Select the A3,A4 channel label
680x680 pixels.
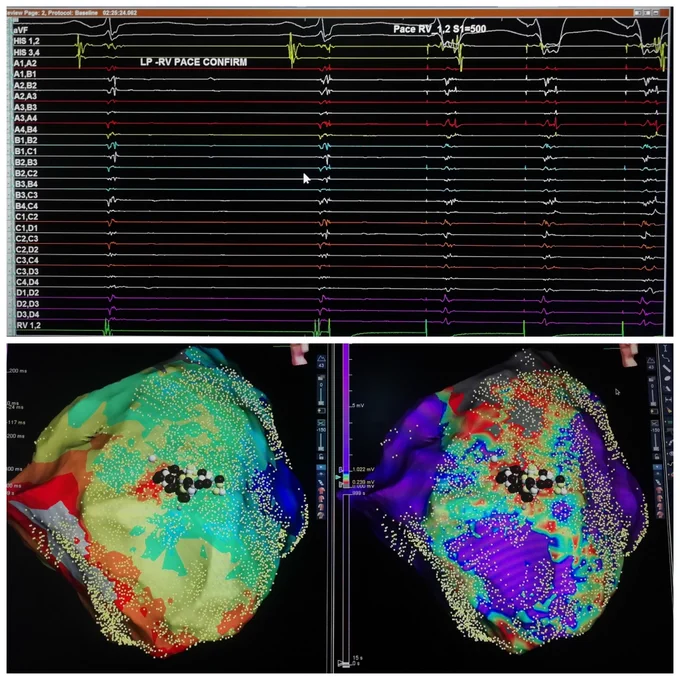point(26,118)
